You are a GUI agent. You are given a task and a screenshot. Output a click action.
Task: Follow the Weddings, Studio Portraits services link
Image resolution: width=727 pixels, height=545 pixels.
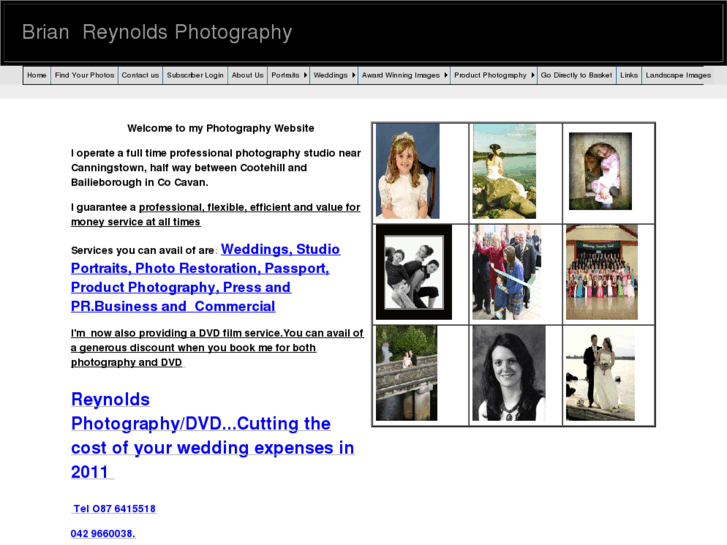pyautogui.click(x=205, y=278)
